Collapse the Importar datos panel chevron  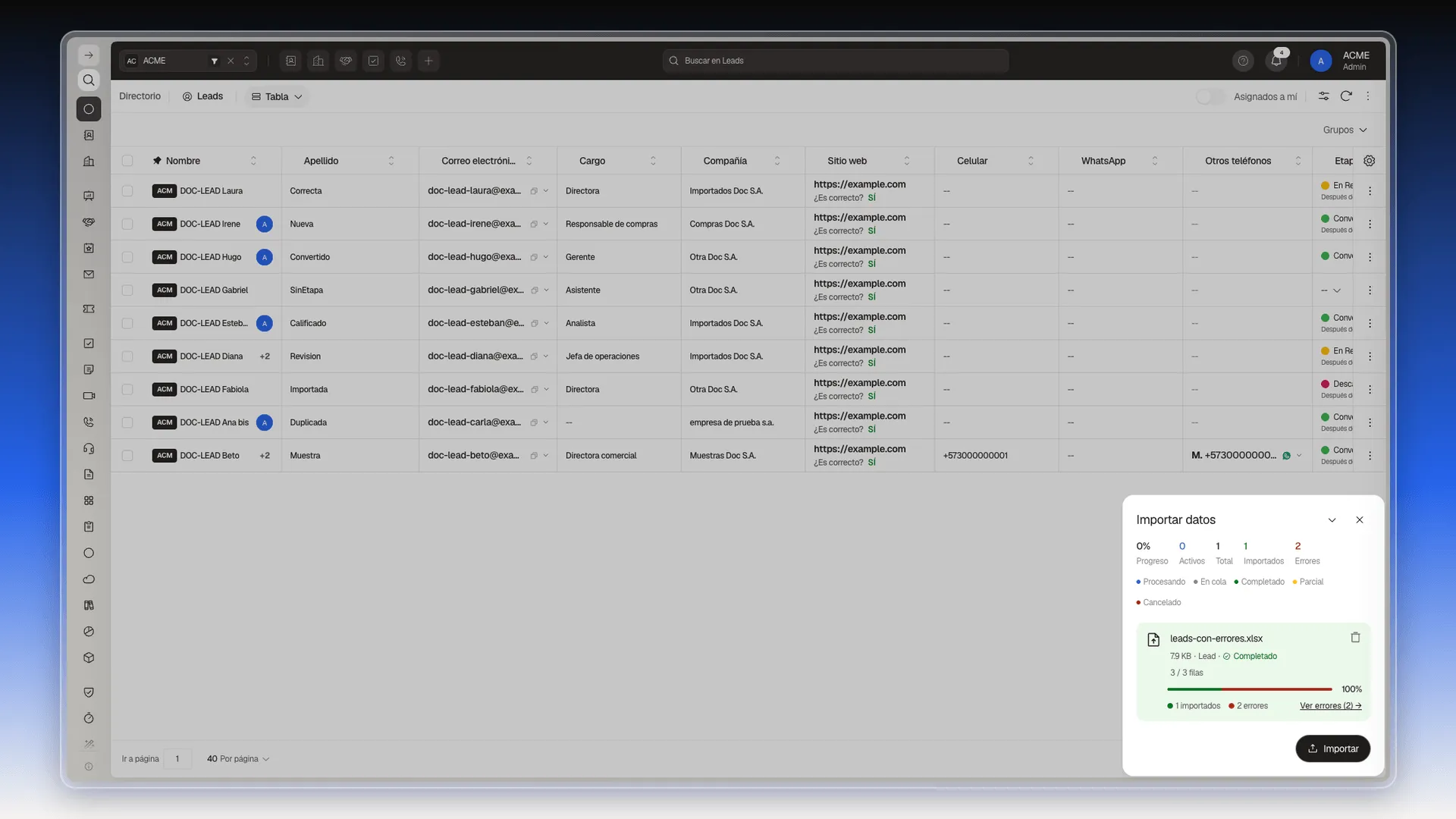[x=1332, y=520]
